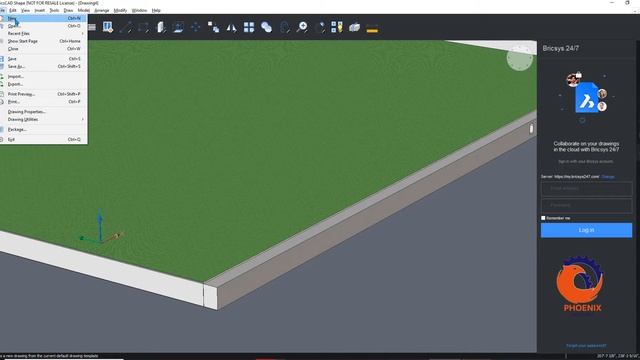Click the push-pull surface tool icon
This screenshot has width=640, height=360.
[178, 27]
